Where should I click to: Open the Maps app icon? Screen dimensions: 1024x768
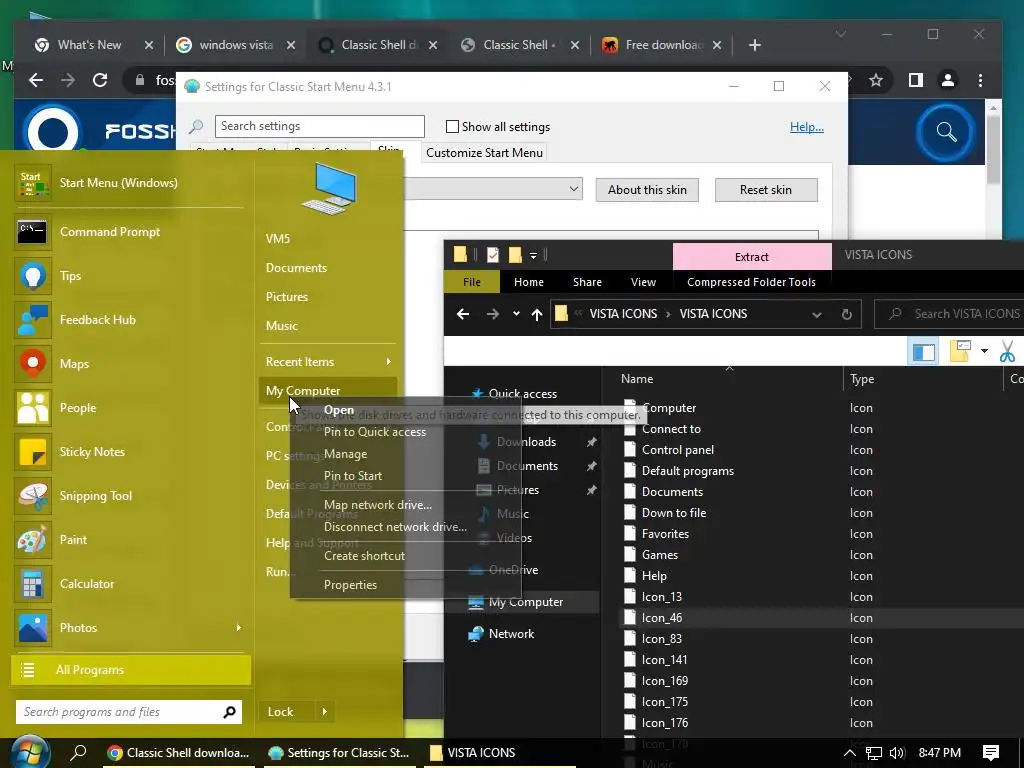pos(32,364)
